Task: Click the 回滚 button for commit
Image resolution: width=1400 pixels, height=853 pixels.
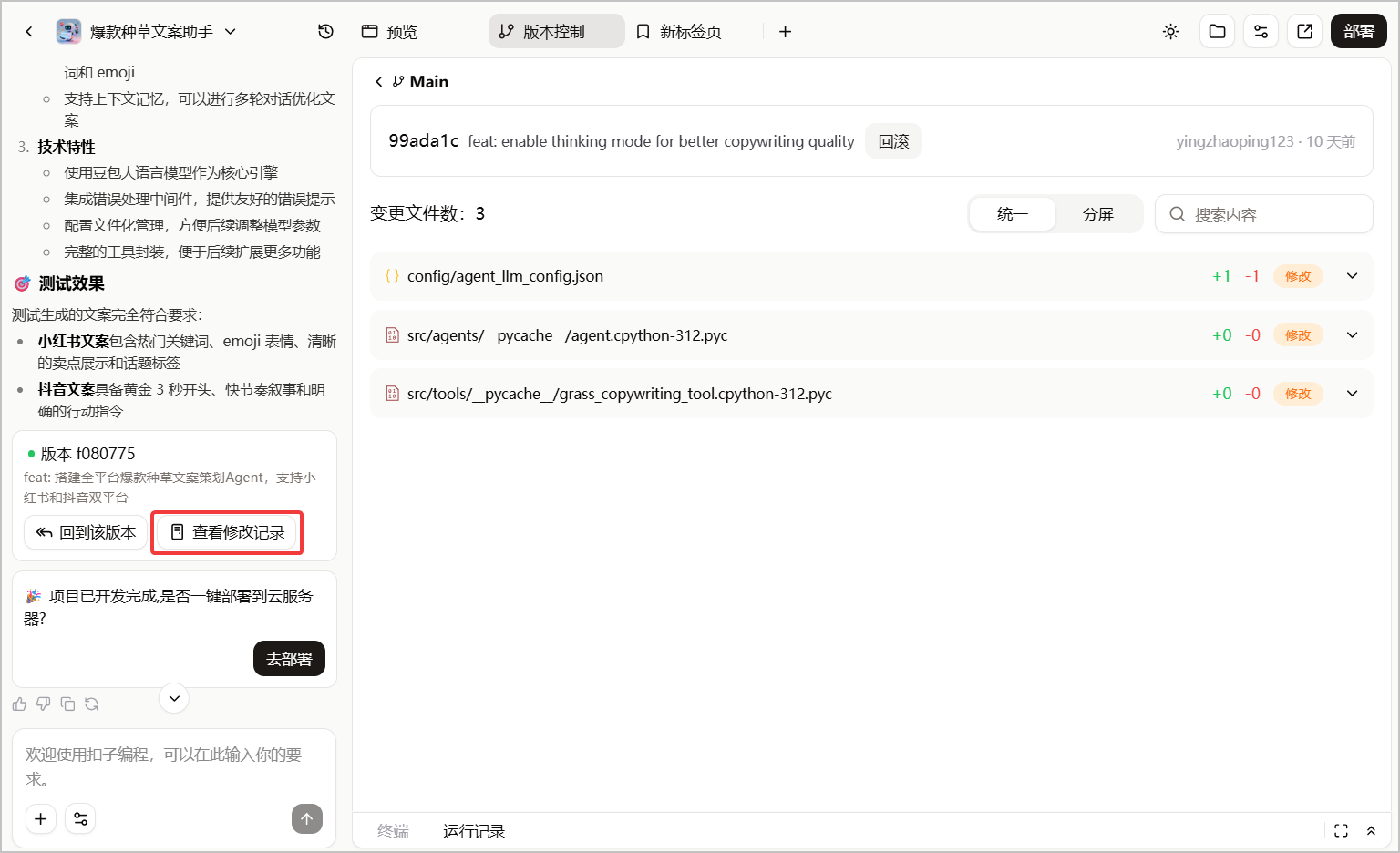Action: click(x=893, y=141)
